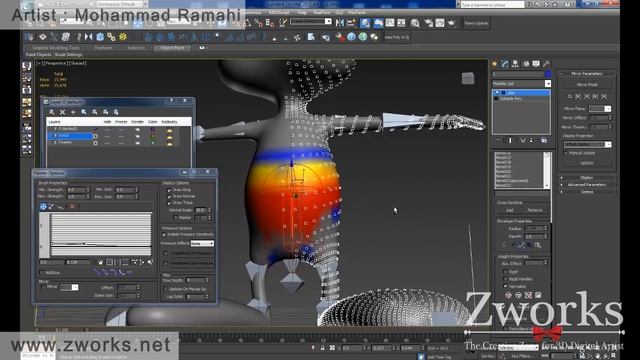The image size is (640, 360).
Task: Toggle the Draw Trace checkbox
Action: click(169, 203)
